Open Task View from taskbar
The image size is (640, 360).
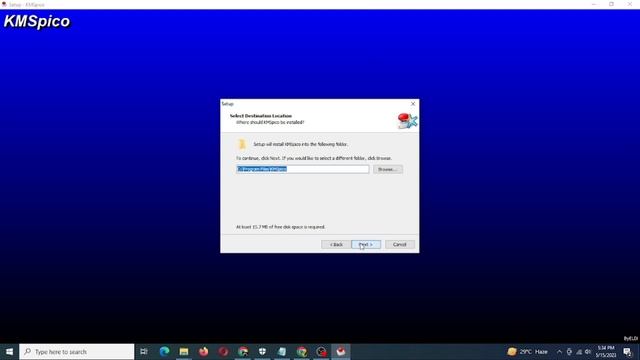coord(144,351)
